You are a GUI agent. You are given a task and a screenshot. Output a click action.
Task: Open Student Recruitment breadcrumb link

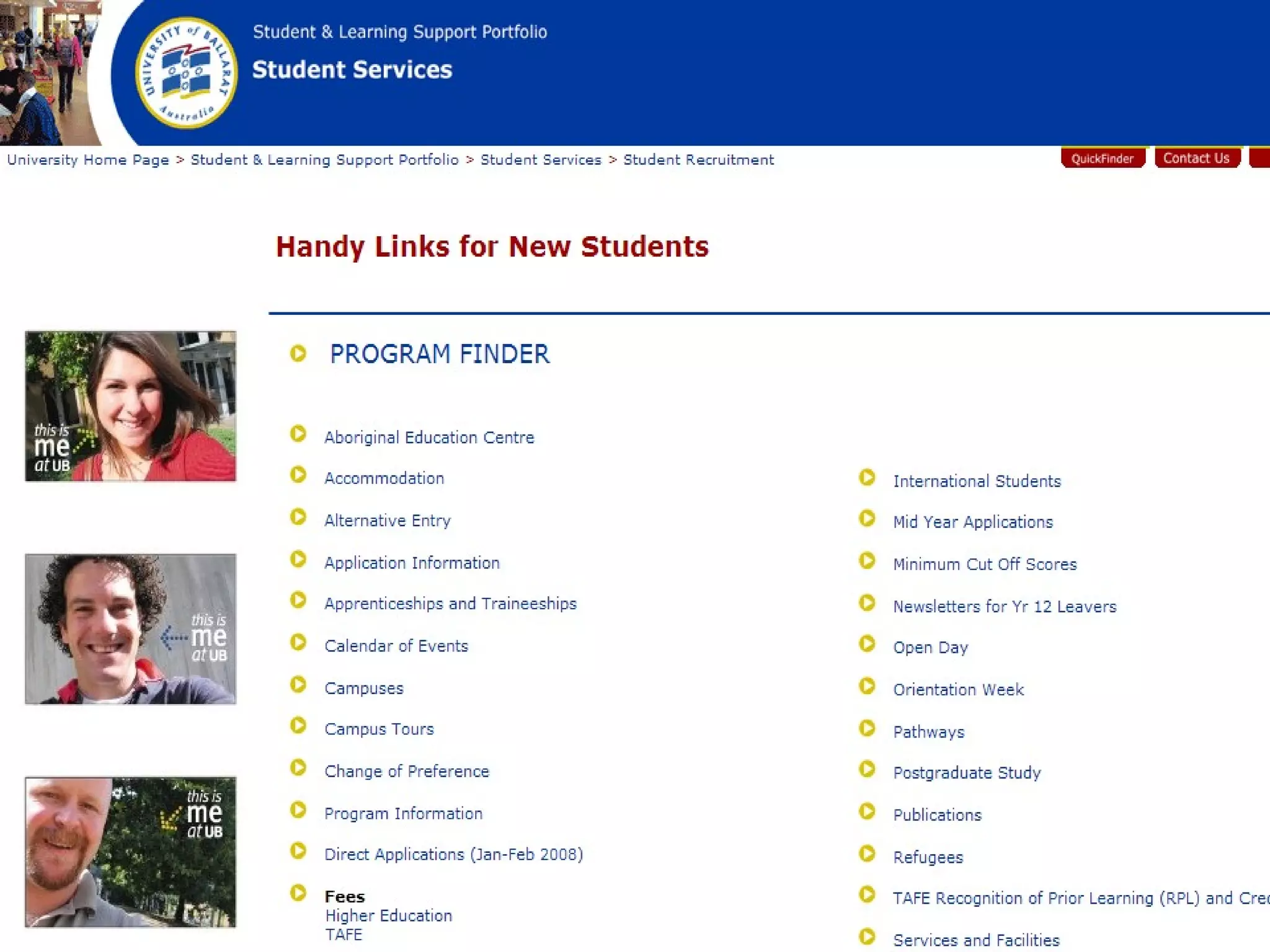(698, 160)
